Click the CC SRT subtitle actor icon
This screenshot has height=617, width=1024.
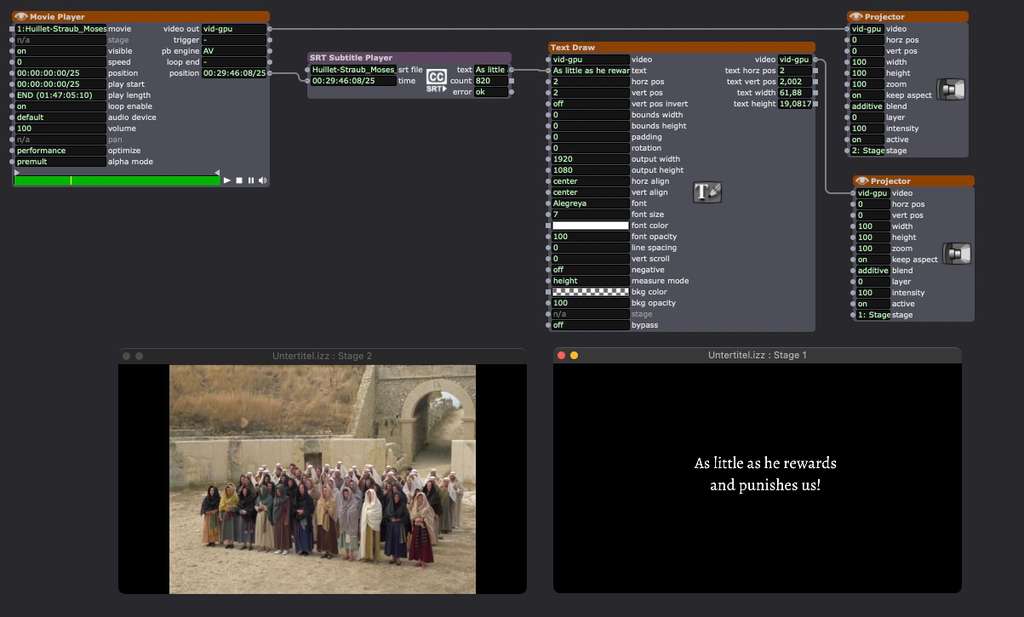click(x=436, y=80)
